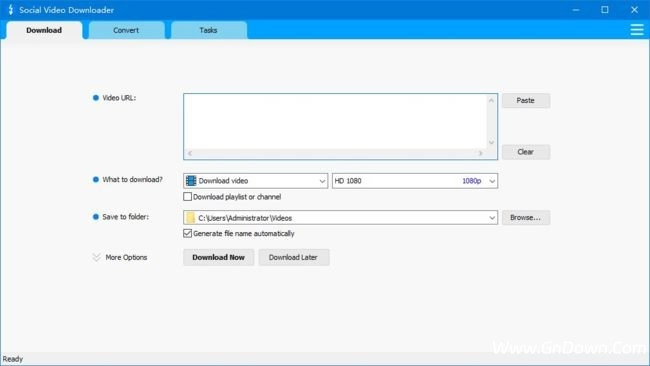The width and height of the screenshot is (650, 366).
Task: Paste a link with the Paste button
Action: (526, 100)
